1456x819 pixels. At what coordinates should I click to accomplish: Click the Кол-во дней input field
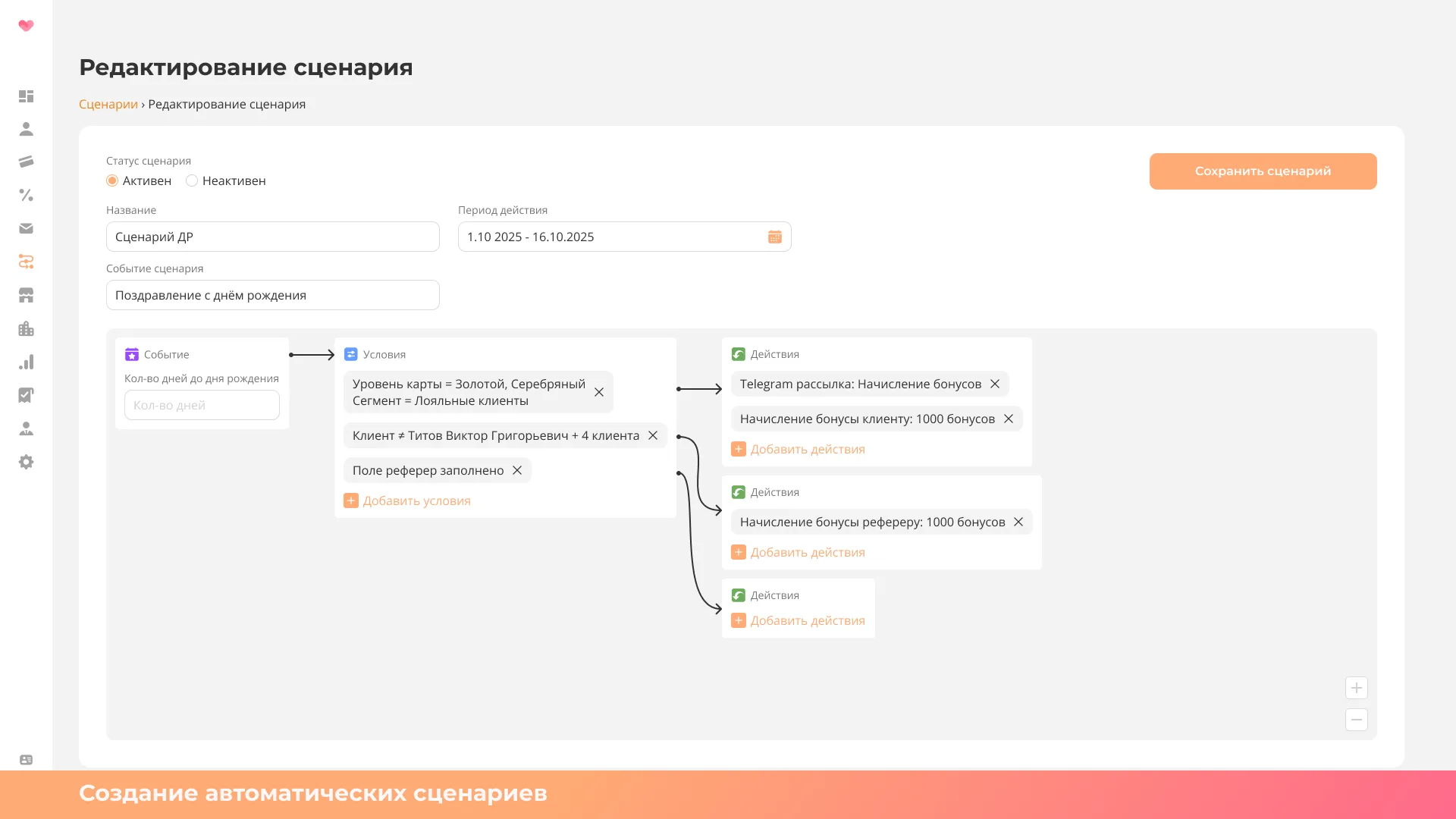point(202,405)
